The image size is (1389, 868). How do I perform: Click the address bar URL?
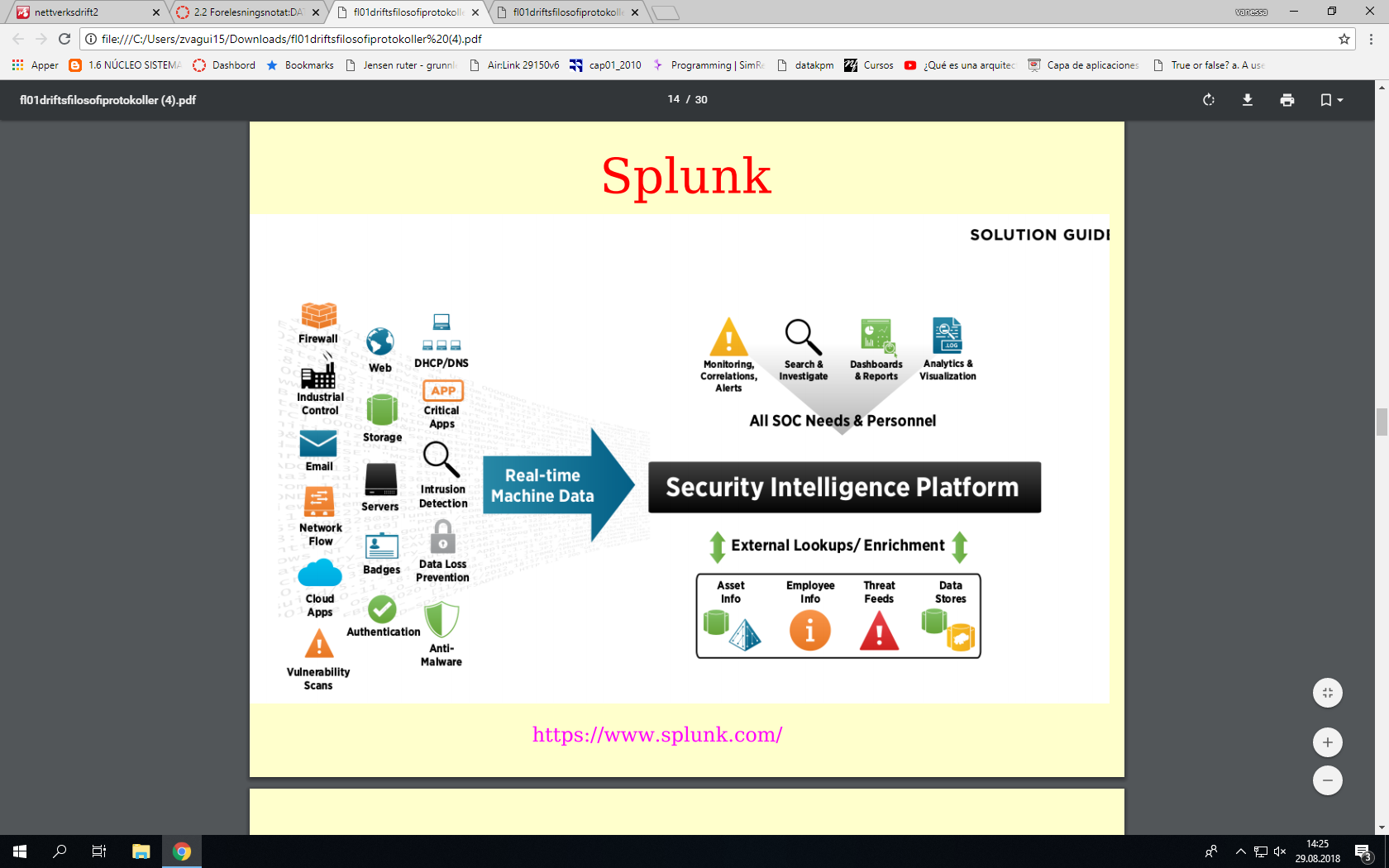pyautogui.click(x=292, y=39)
